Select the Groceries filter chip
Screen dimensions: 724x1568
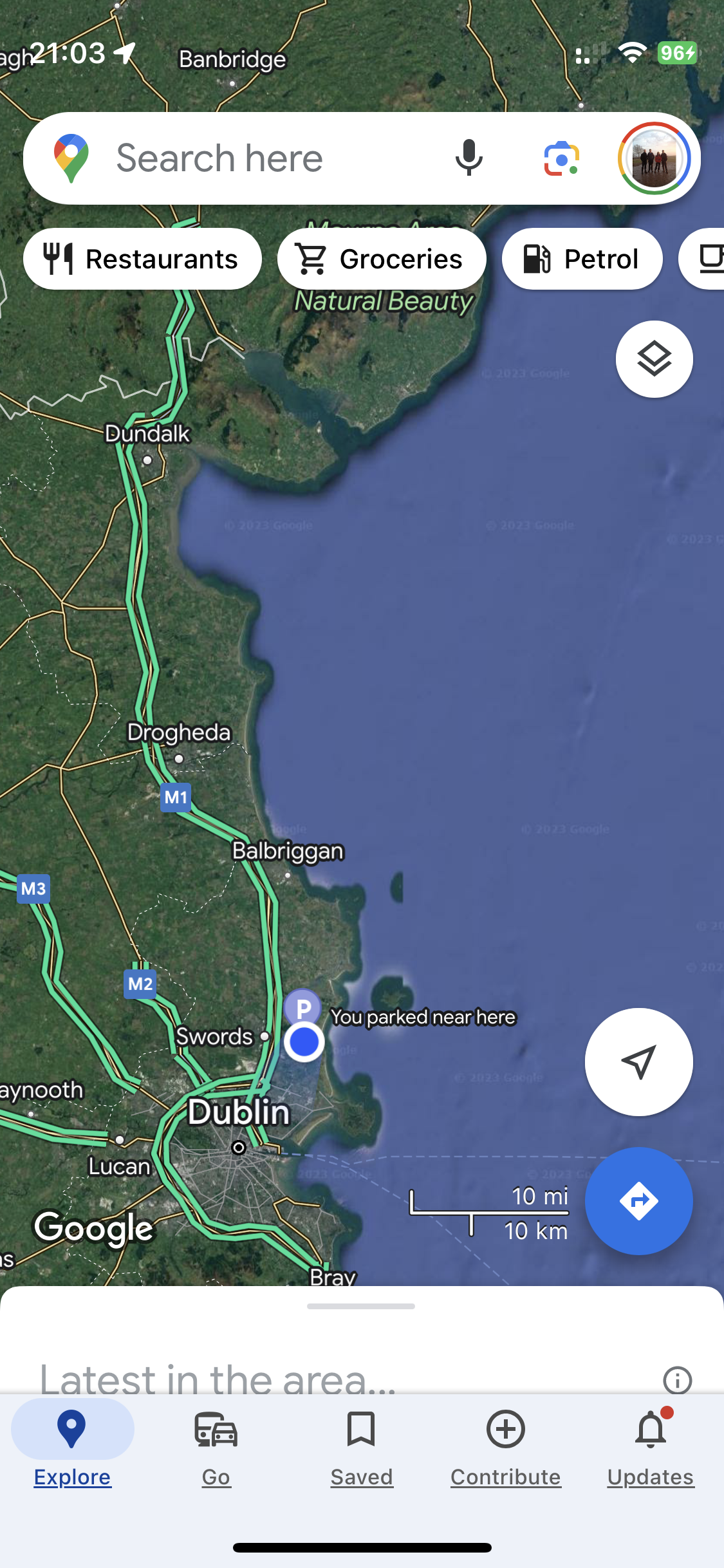point(382,259)
